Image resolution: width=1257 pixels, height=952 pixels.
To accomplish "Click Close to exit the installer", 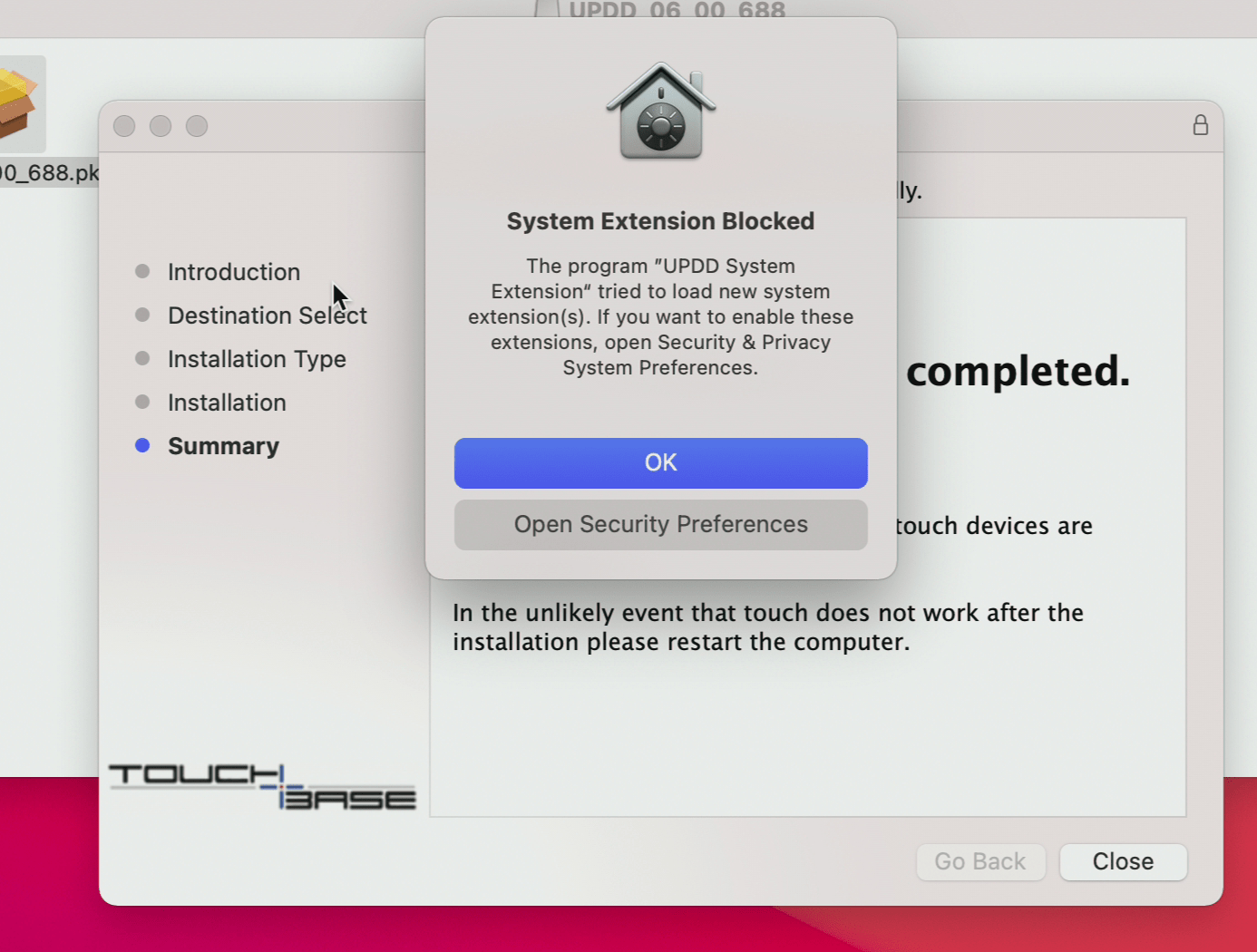I will point(1123,861).
